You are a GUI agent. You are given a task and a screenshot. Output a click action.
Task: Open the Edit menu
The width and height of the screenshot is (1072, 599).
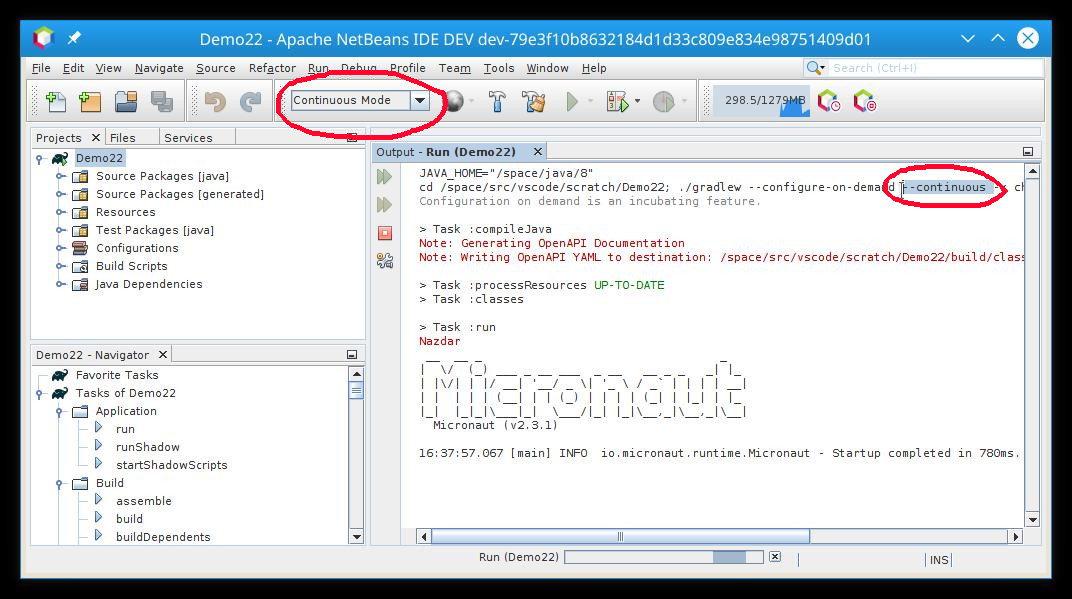point(73,68)
